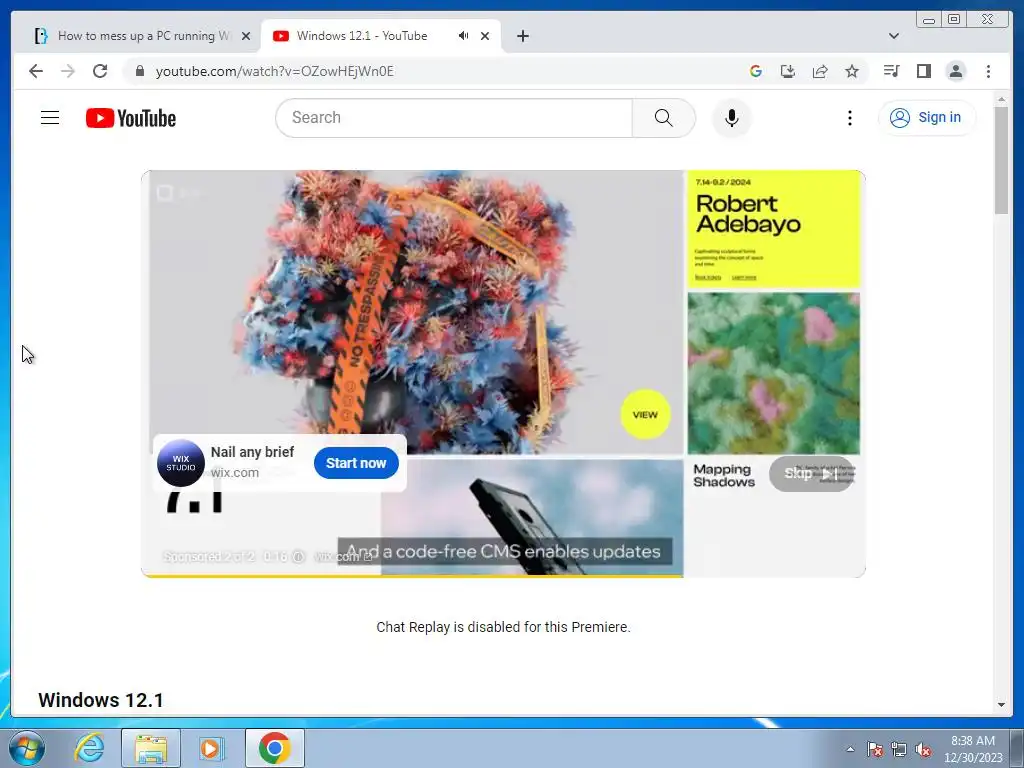The height and width of the screenshot is (768, 1024).
Task: Open the wix.com link in ad card
Action: pos(234,472)
